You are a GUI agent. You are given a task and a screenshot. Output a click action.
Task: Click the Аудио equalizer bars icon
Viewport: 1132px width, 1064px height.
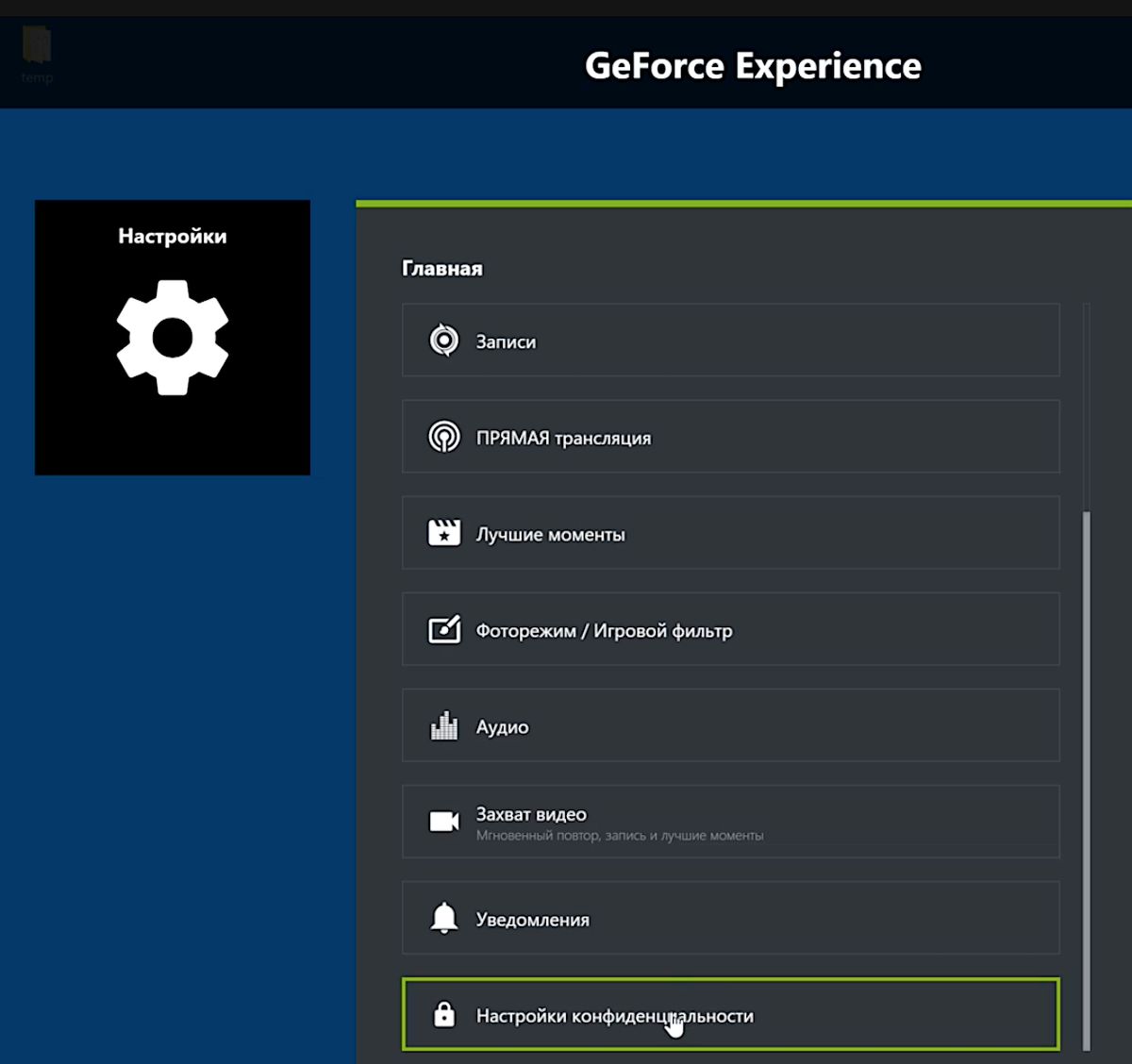444,725
